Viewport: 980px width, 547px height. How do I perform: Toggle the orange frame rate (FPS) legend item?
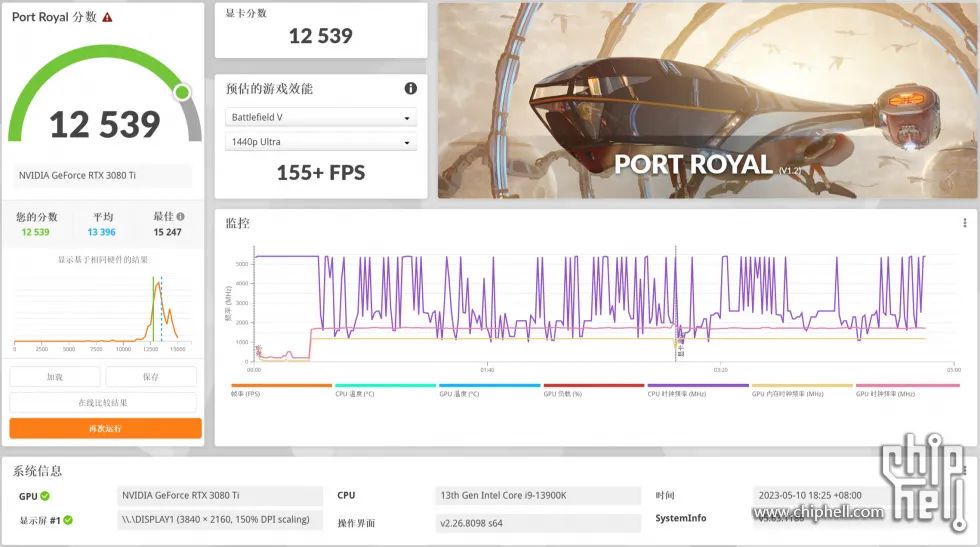pyautogui.click(x=281, y=390)
